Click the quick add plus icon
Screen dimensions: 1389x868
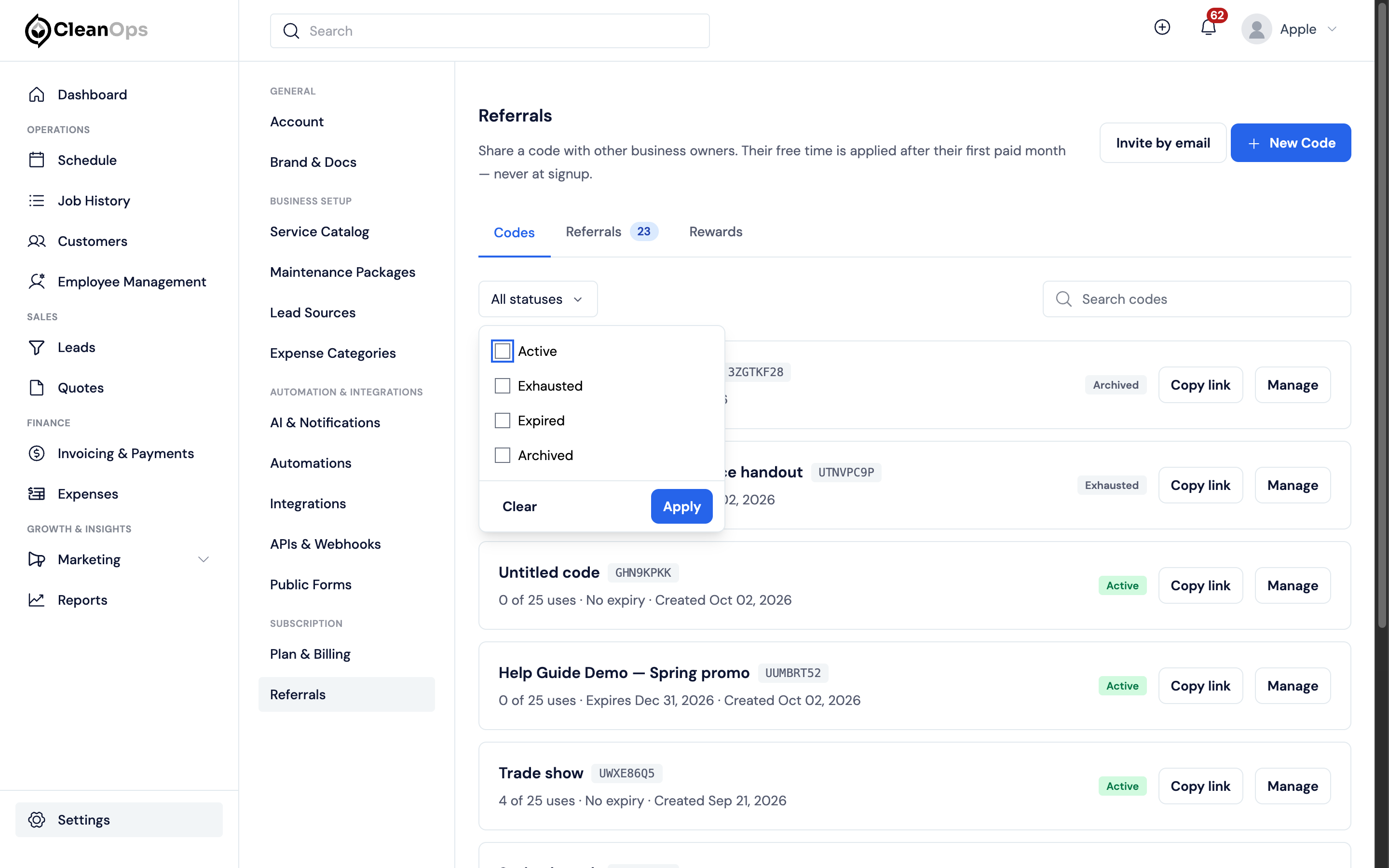[x=1162, y=27]
